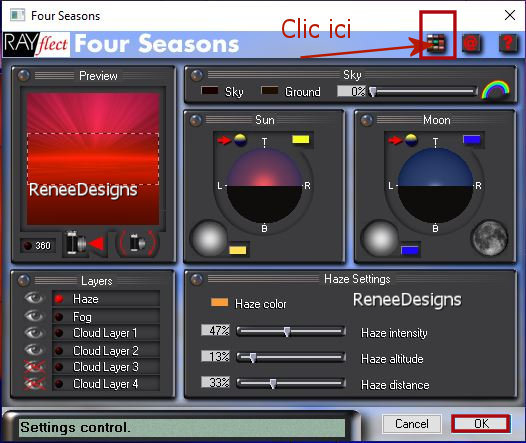526x443 pixels.
Task: Show hidden Cloud Layer 3 via eye
Action: [35, 367]
